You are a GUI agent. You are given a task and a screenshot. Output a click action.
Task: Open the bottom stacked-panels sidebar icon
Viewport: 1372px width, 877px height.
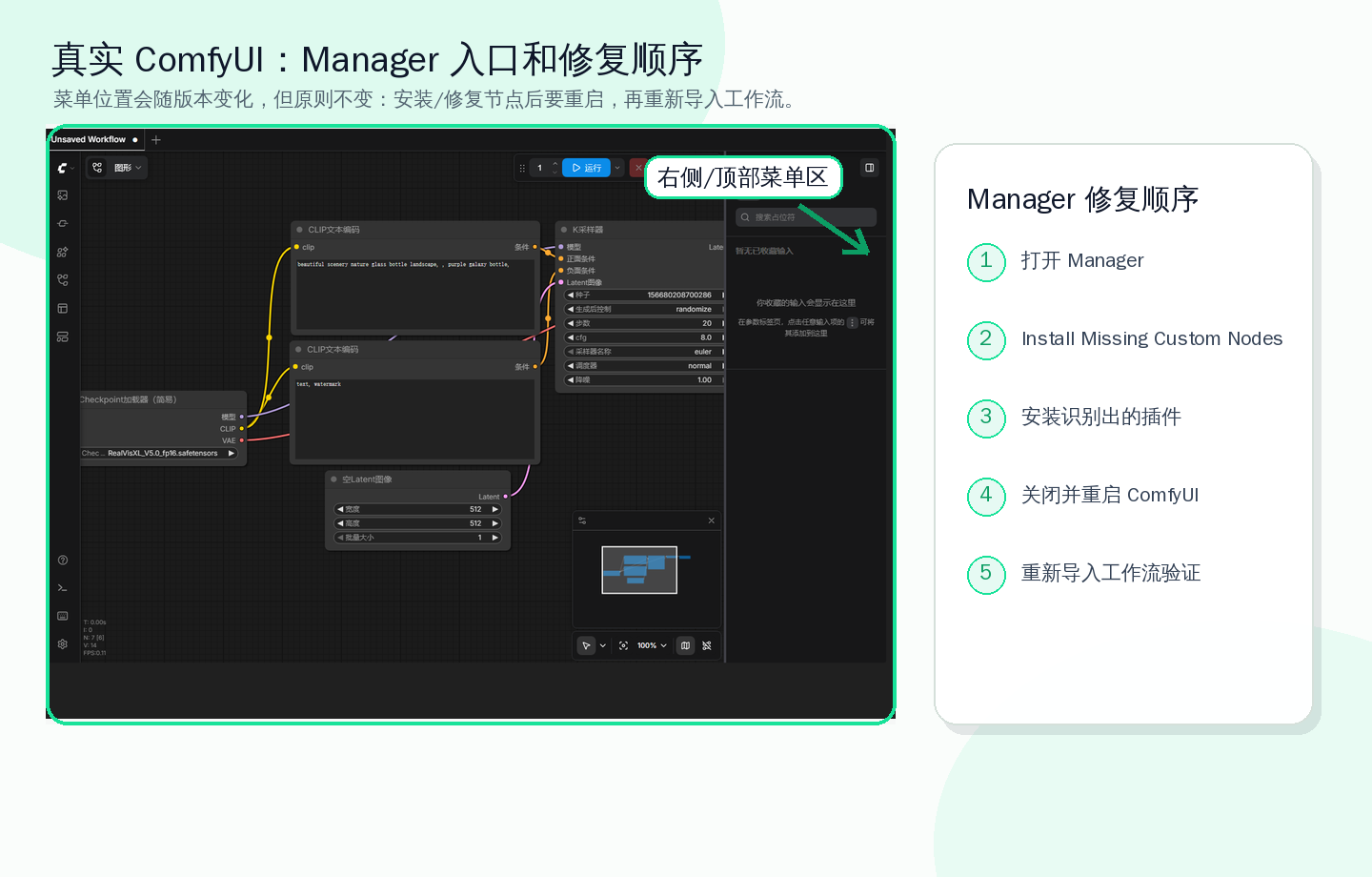coord(62,337)
